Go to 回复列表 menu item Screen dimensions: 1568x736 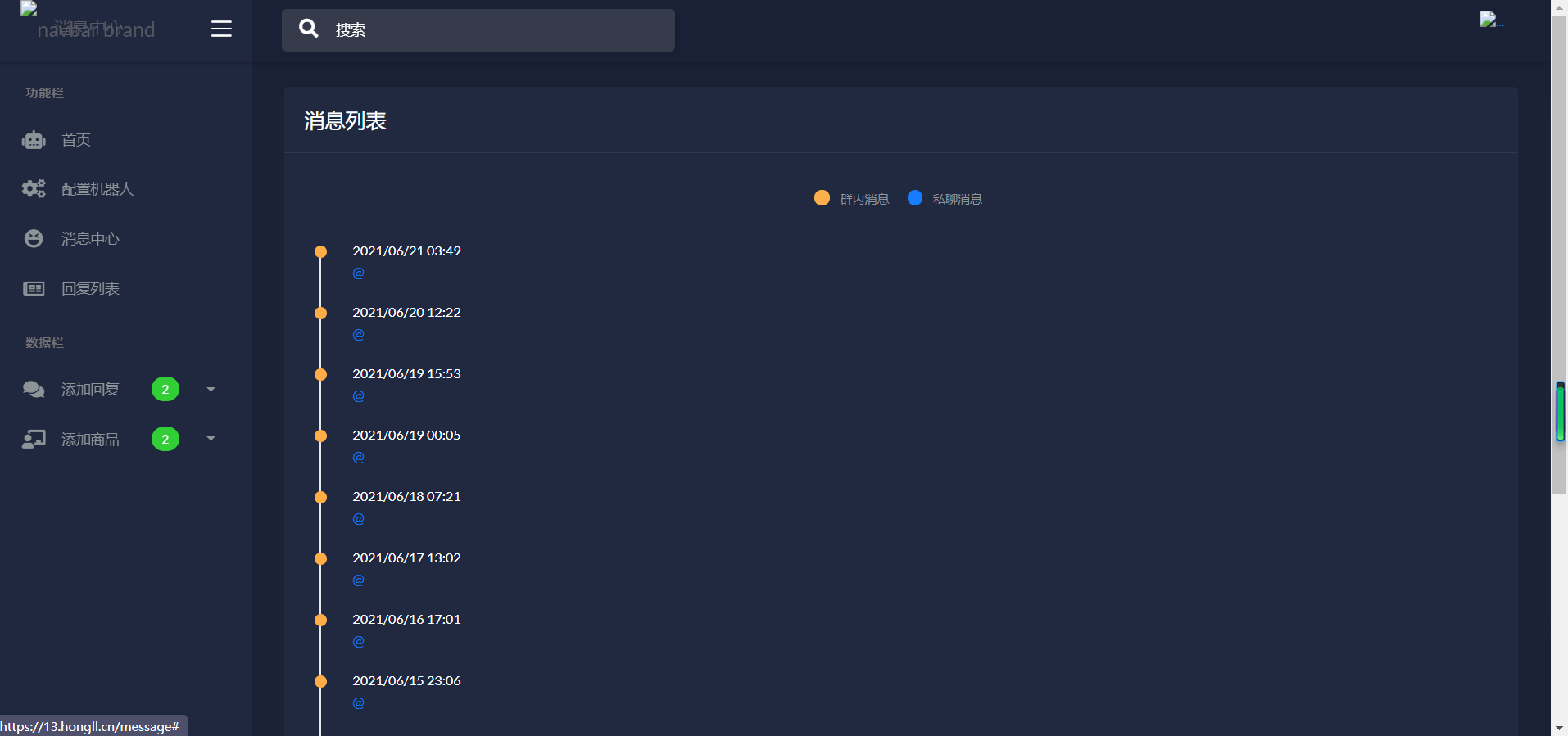90,289
